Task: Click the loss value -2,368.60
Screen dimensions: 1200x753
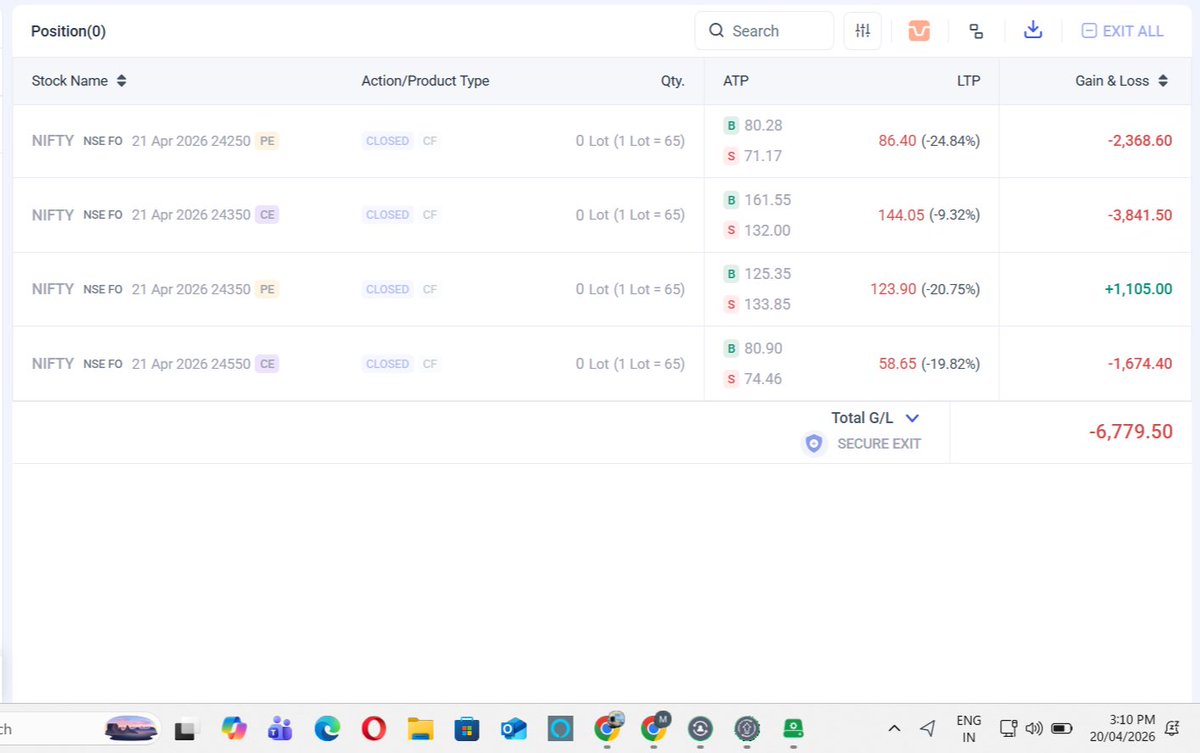Action: [1139, 141]
